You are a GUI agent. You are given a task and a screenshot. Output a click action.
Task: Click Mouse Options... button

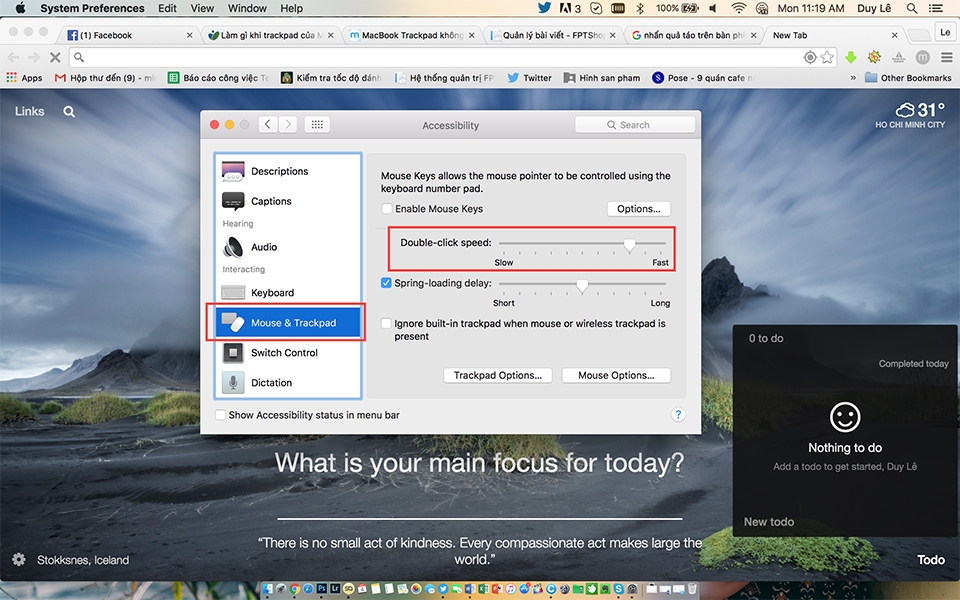(x=616, y=375)
